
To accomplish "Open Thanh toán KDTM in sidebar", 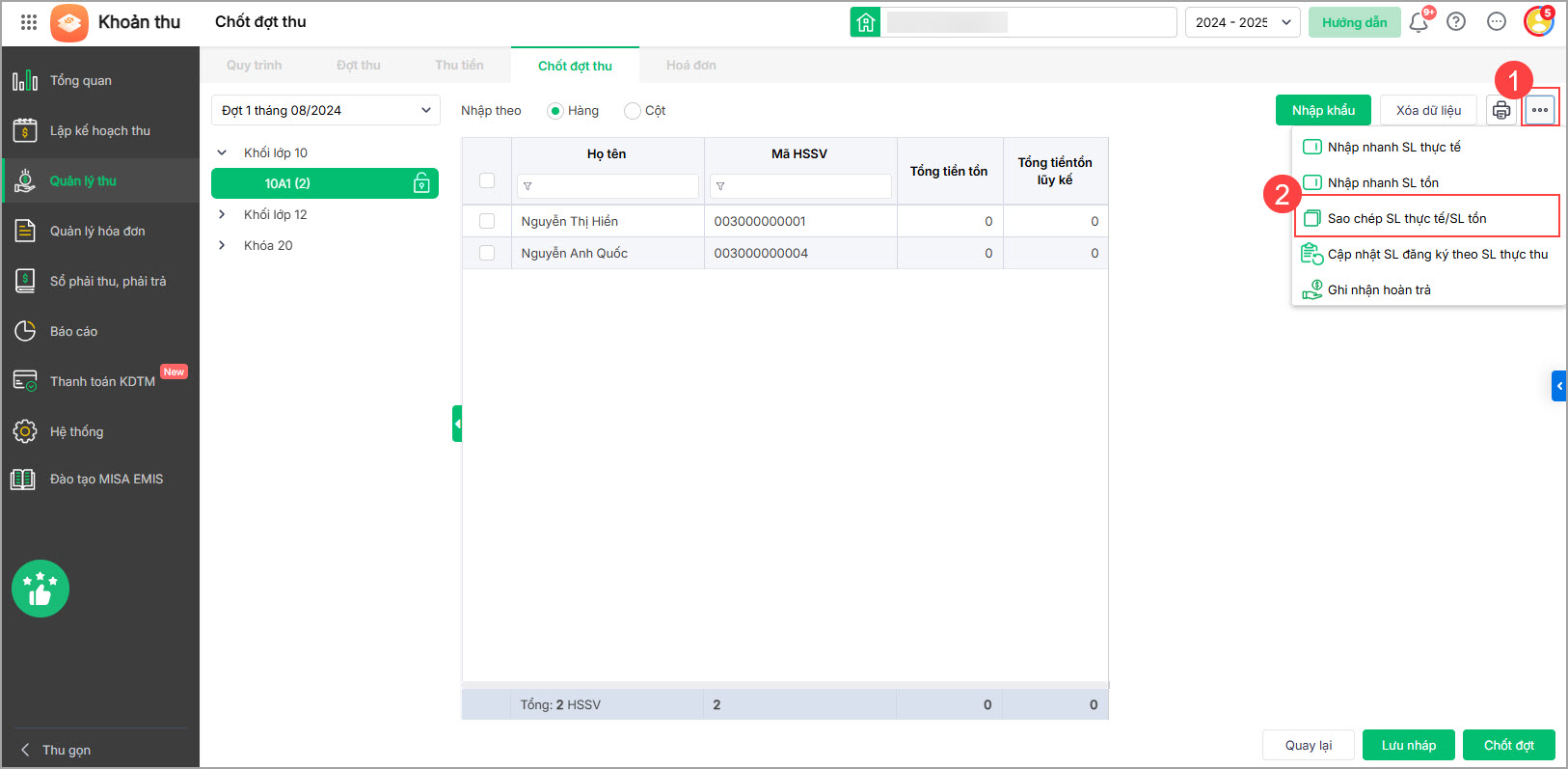I will pyautogui.click(x=100, y=381).
